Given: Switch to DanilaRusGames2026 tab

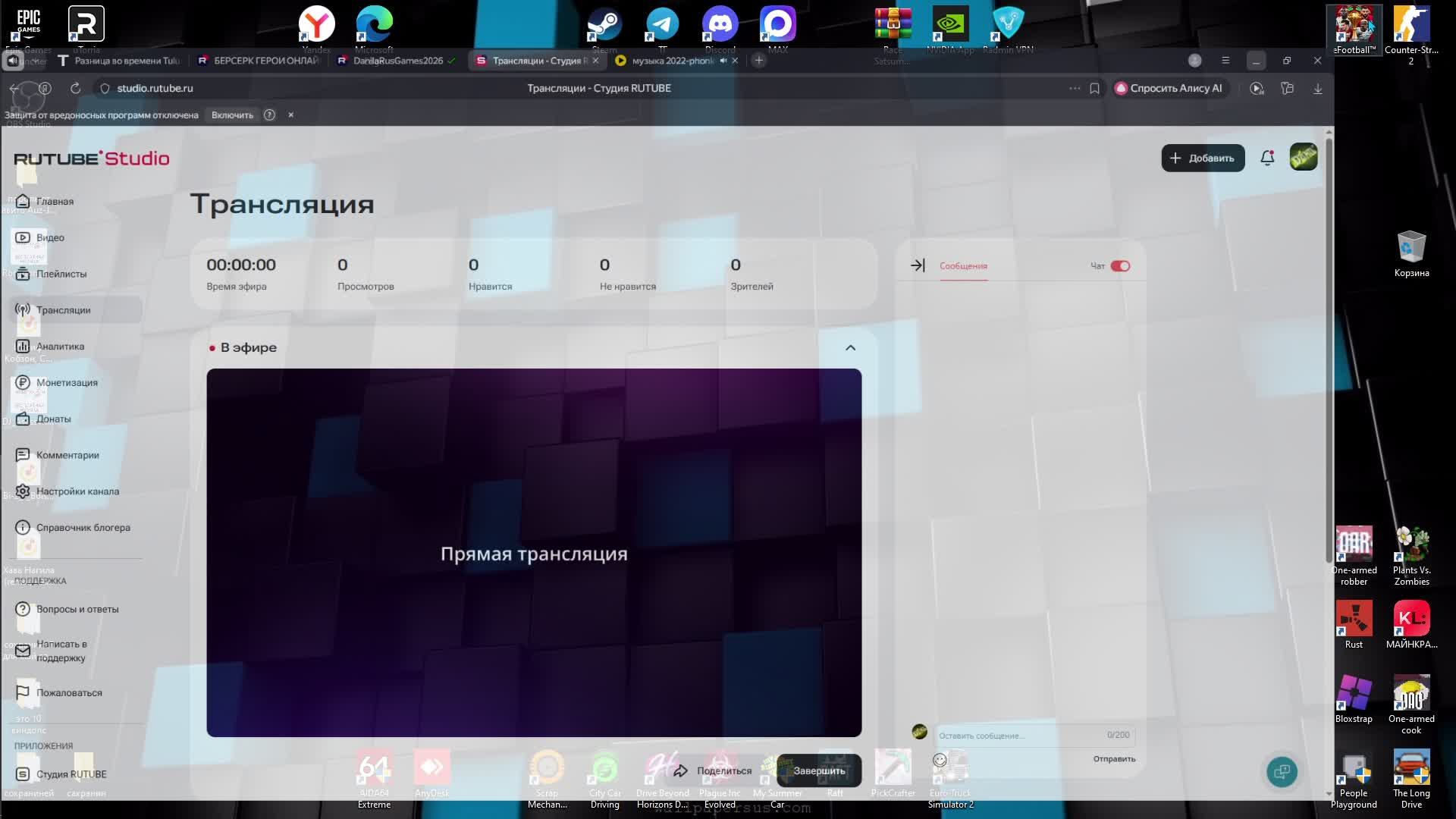Looking at the screenshot, I should click(x=397, y=61).
